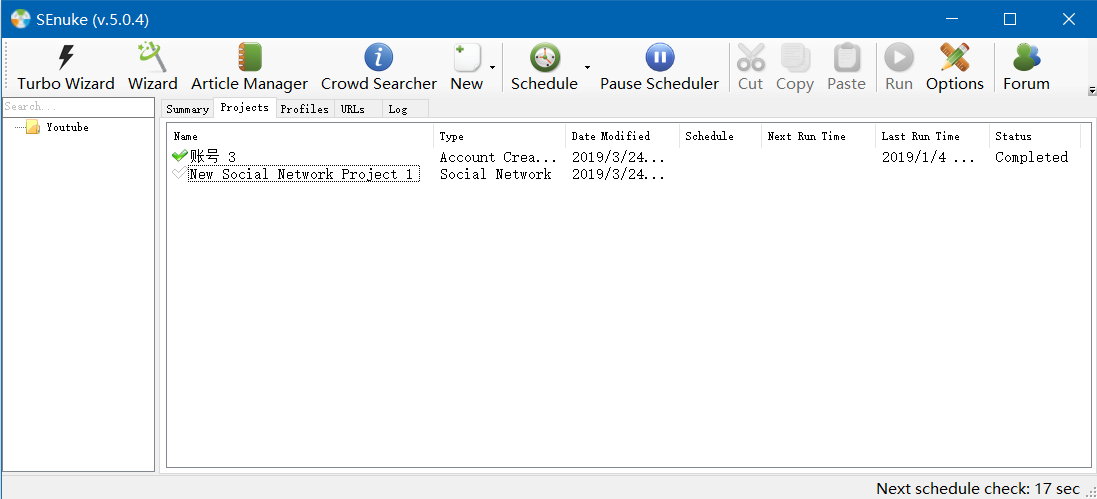The width and height of the screenshot is (1097, 499).
Task: Open the Crowd Searcher info icon
Action: [x=378, y=57]
